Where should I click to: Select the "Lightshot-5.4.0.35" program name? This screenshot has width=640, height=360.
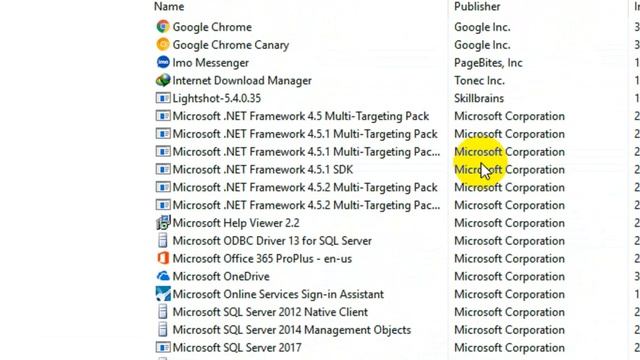pos(217,98)
